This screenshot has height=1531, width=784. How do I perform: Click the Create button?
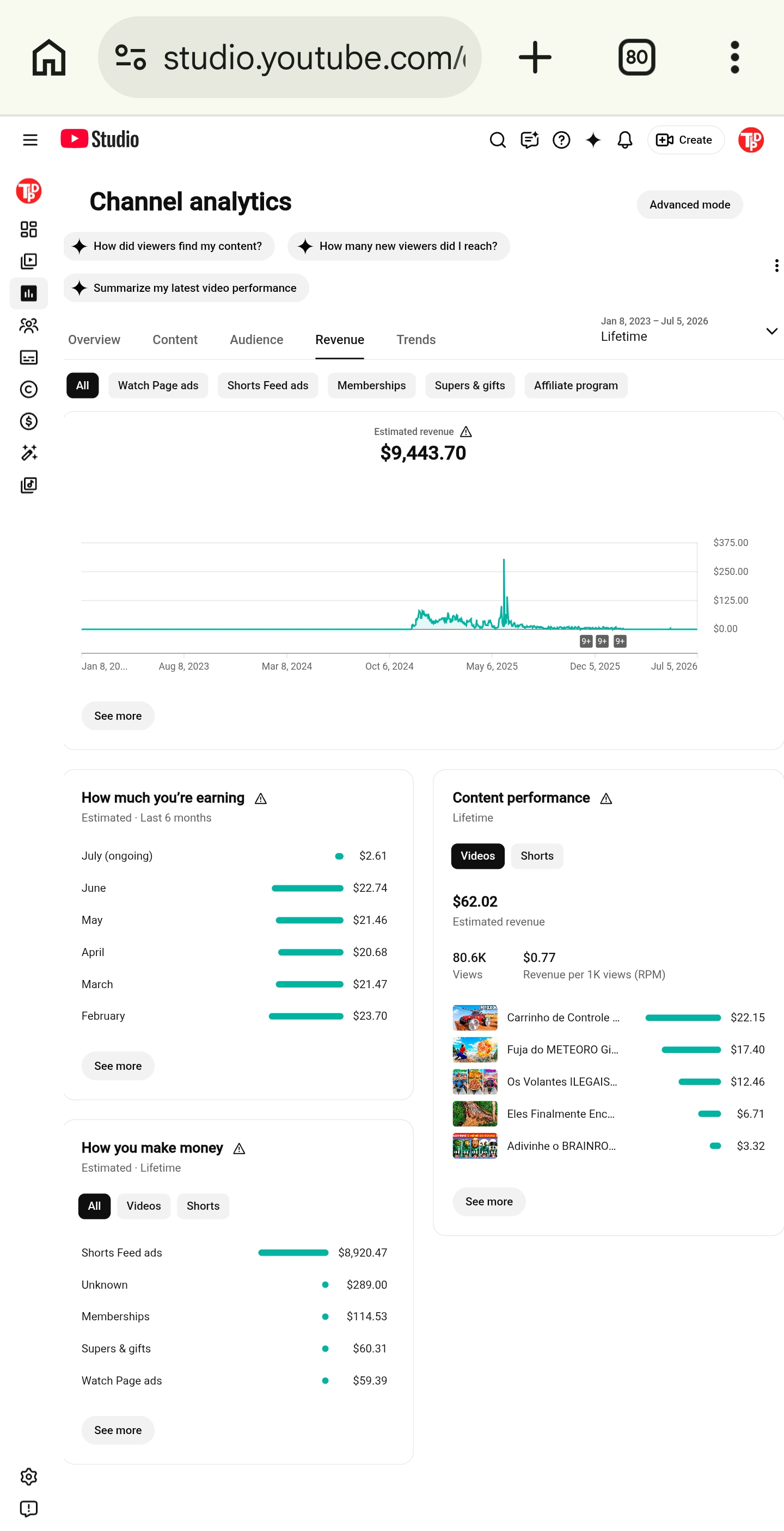tap(685, 140)
